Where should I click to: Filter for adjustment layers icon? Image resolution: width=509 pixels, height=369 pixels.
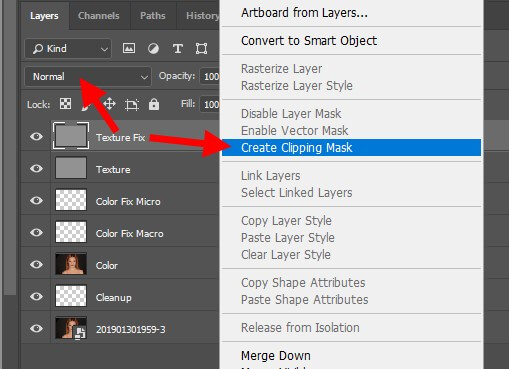(153, 49)
